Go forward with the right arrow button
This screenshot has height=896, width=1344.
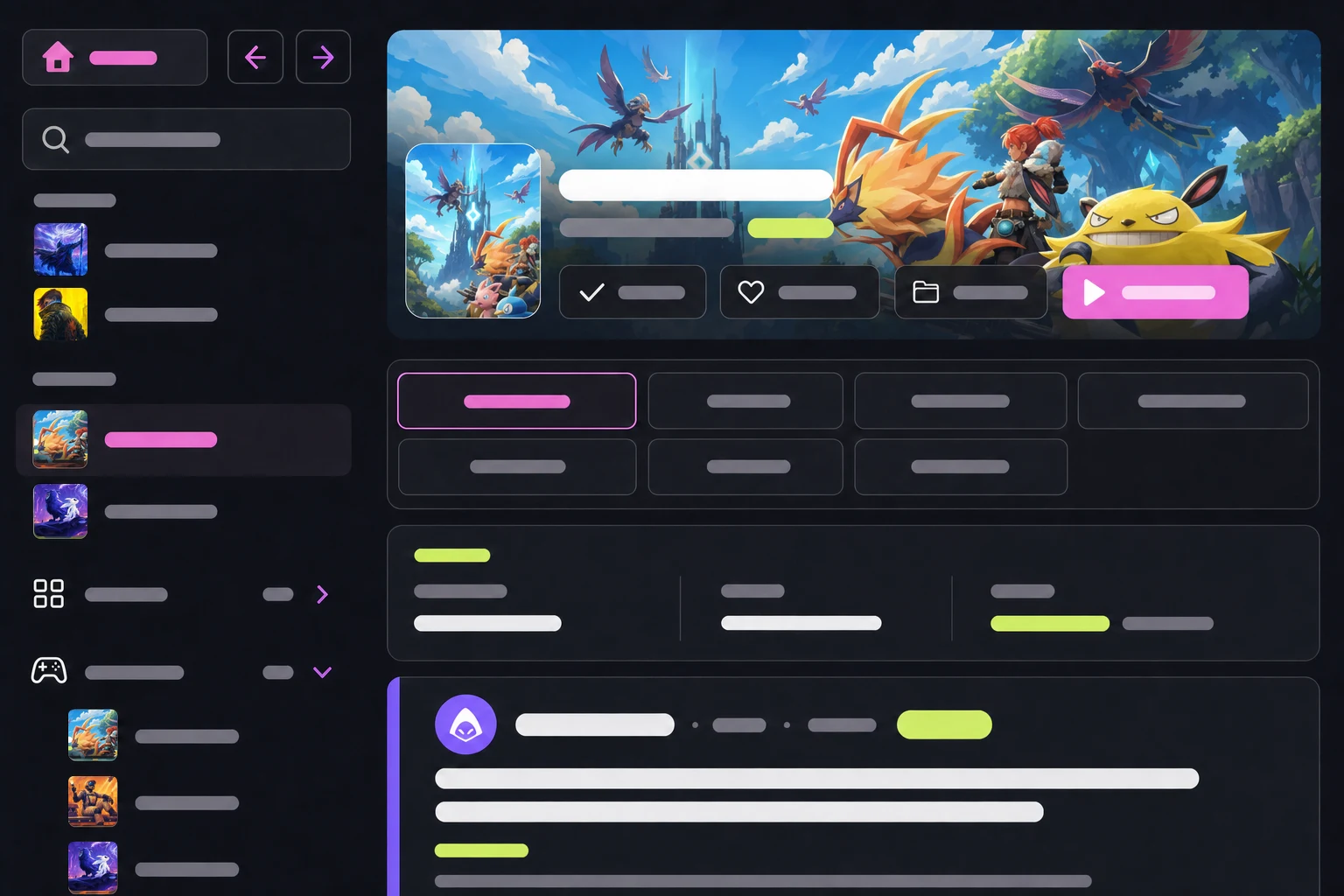coord(323,58)
